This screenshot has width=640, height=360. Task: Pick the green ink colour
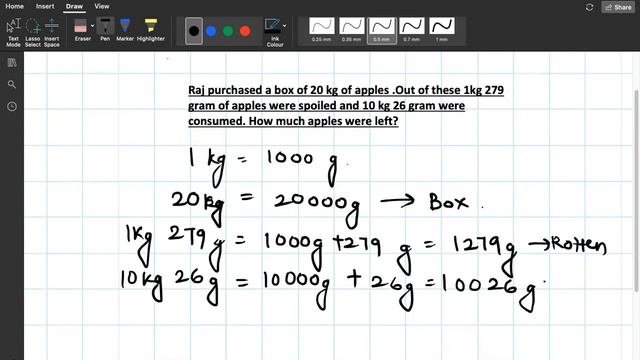pyautogui.click(x=228, y=31)
